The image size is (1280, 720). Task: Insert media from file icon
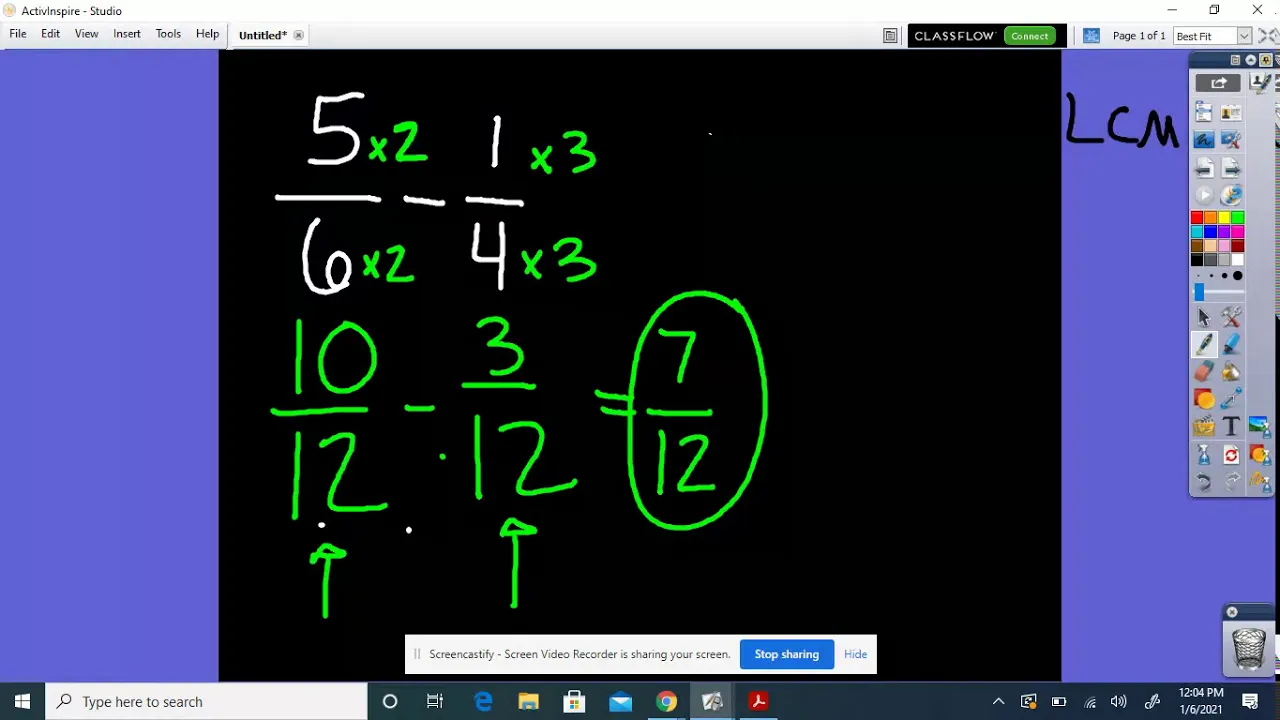(x=1204, y=427)
